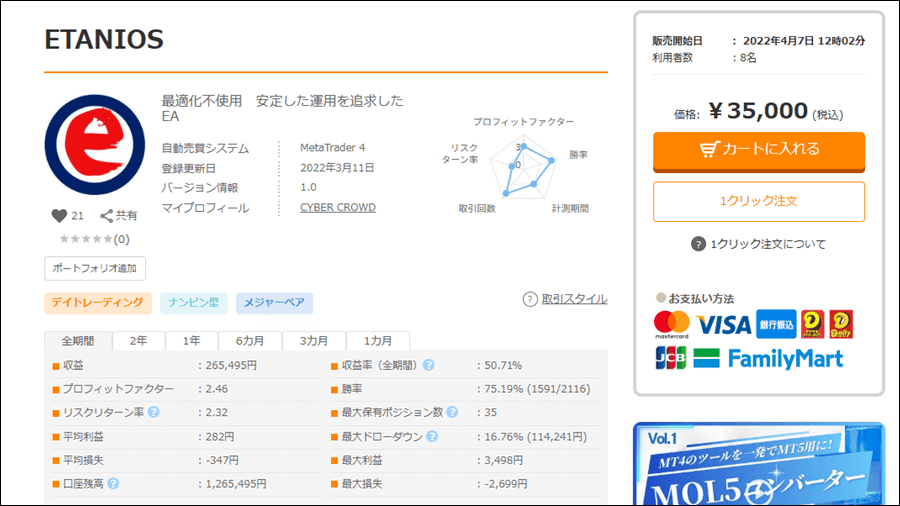The image size is (900, 506).
Task: Click help icon beside 最大ドローダウン
Action: point(430,437)
